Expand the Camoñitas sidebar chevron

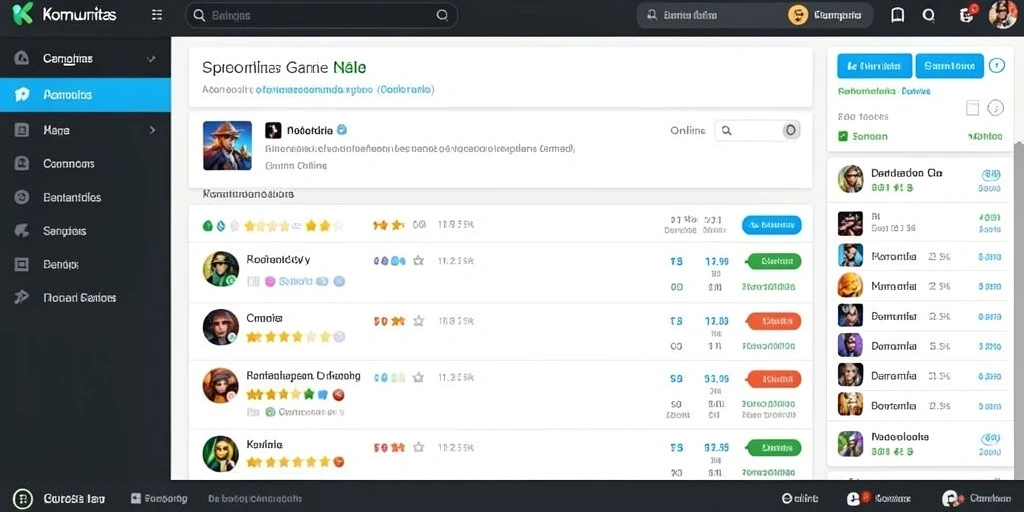(151, 59)
